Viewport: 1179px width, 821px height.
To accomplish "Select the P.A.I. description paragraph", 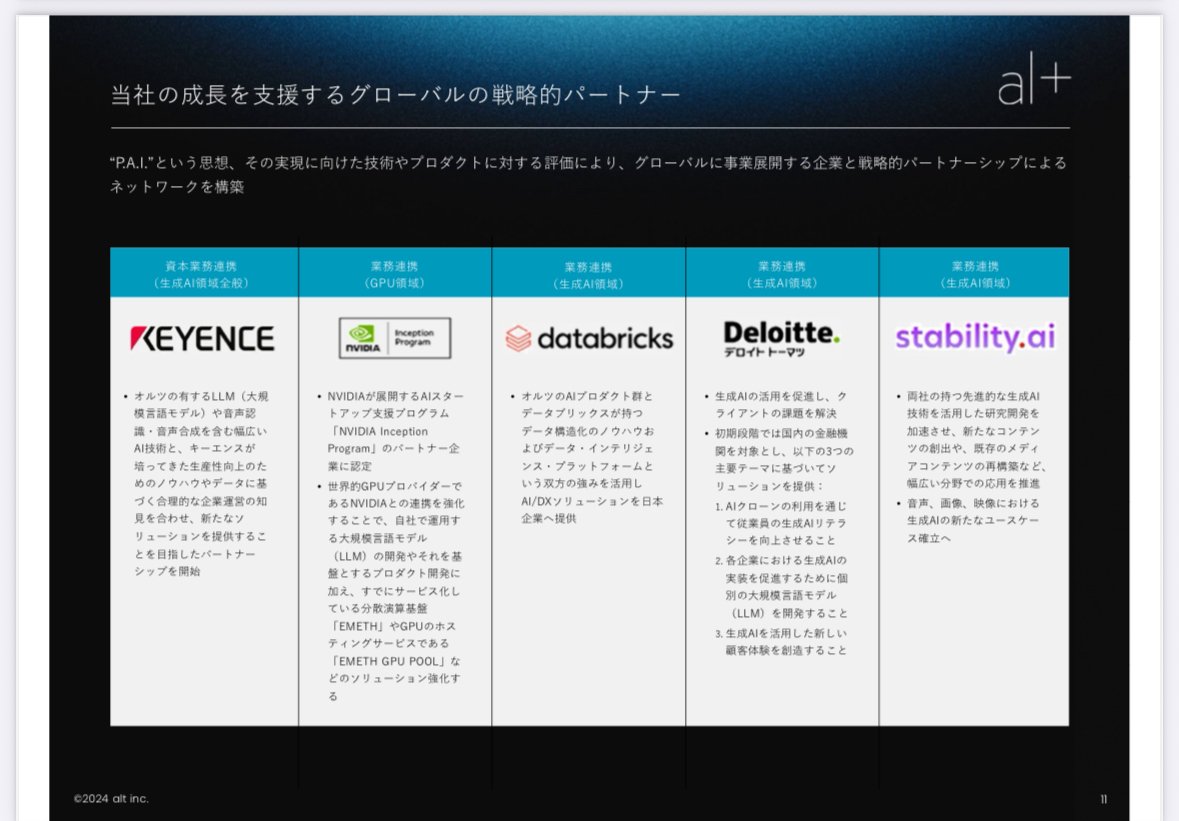I will pos(590,176).
